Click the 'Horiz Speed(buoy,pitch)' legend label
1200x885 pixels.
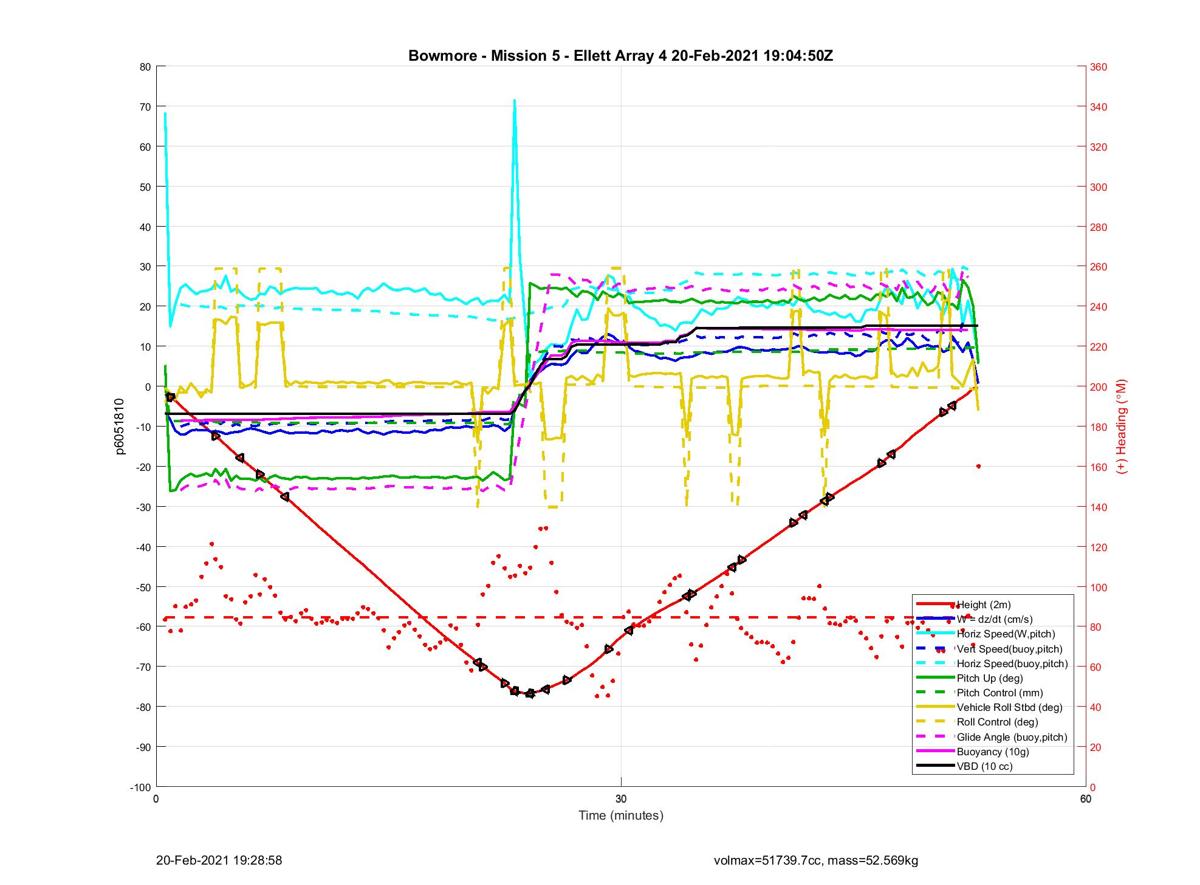point(1012,664)
